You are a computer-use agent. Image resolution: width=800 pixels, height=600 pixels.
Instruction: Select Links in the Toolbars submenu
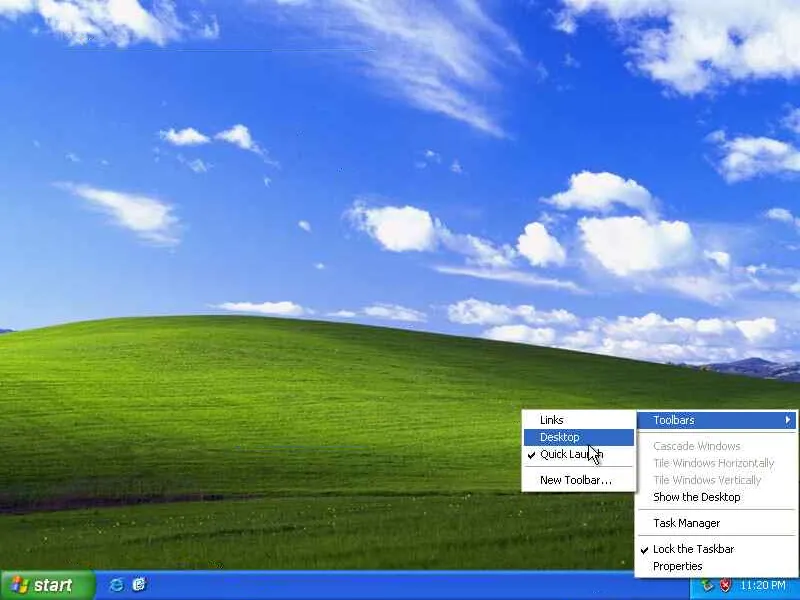pos(579,420)
